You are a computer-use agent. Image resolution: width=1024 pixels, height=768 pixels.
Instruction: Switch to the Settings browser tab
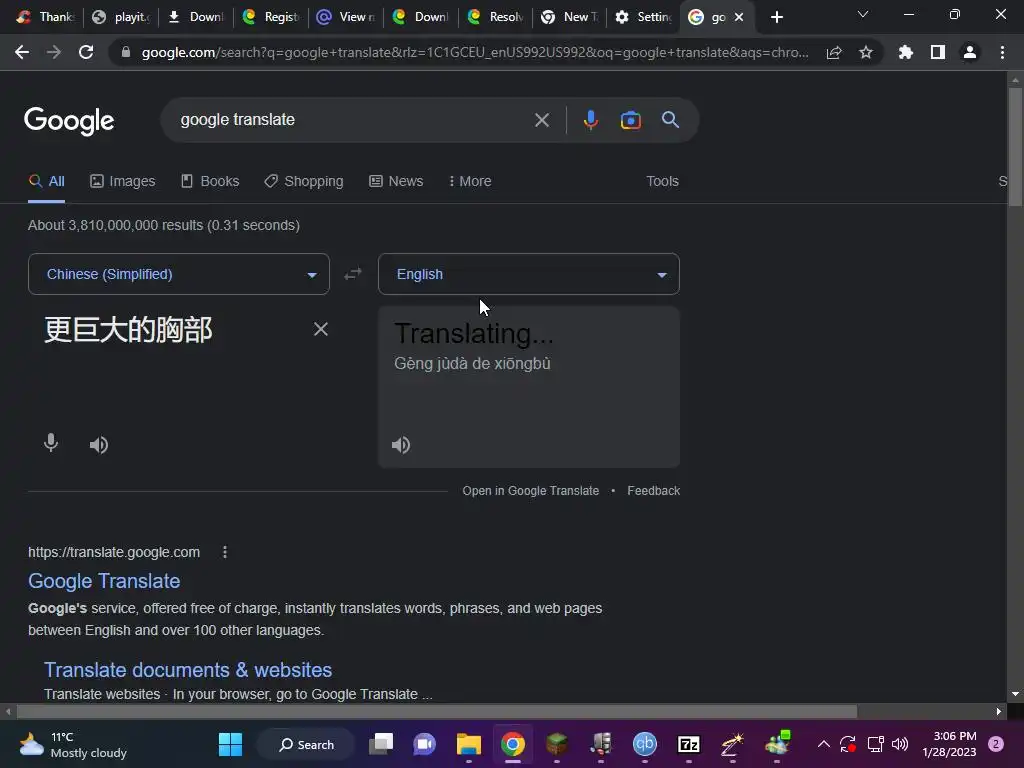pos(643,17)
